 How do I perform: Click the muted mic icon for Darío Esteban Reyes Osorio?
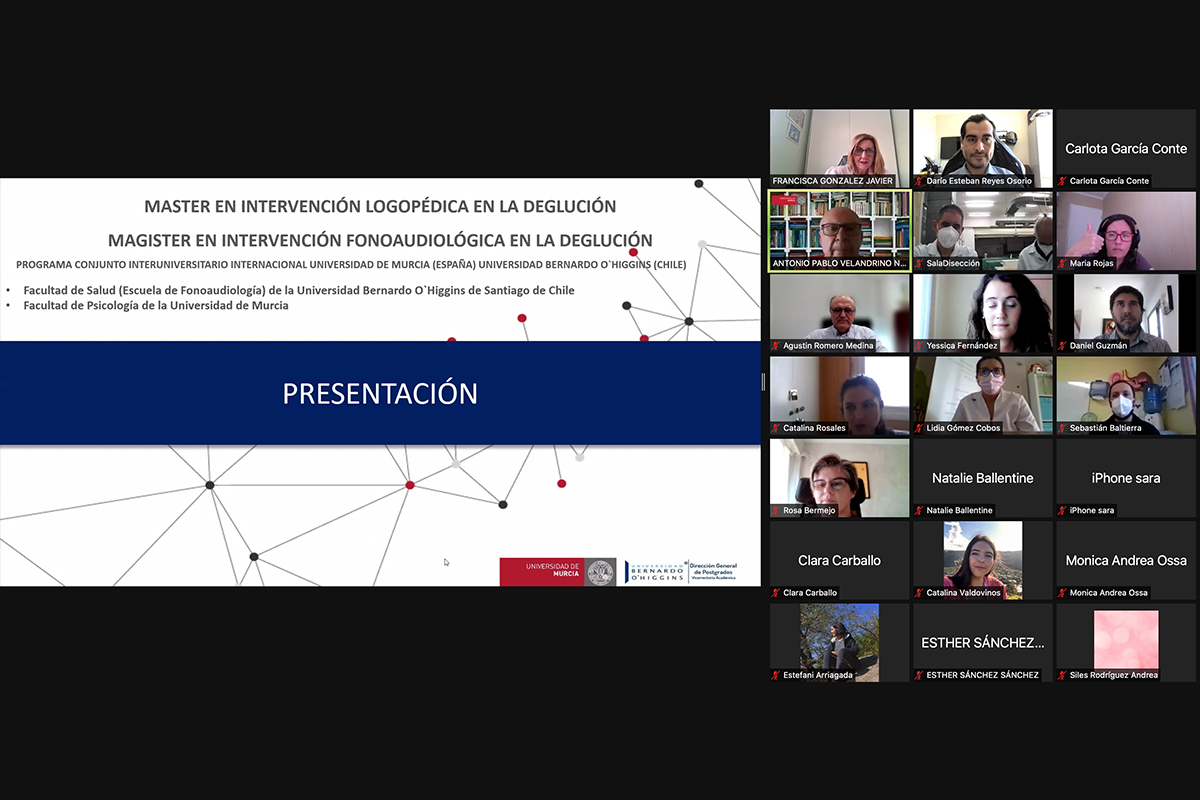click(x=920, y=181)
